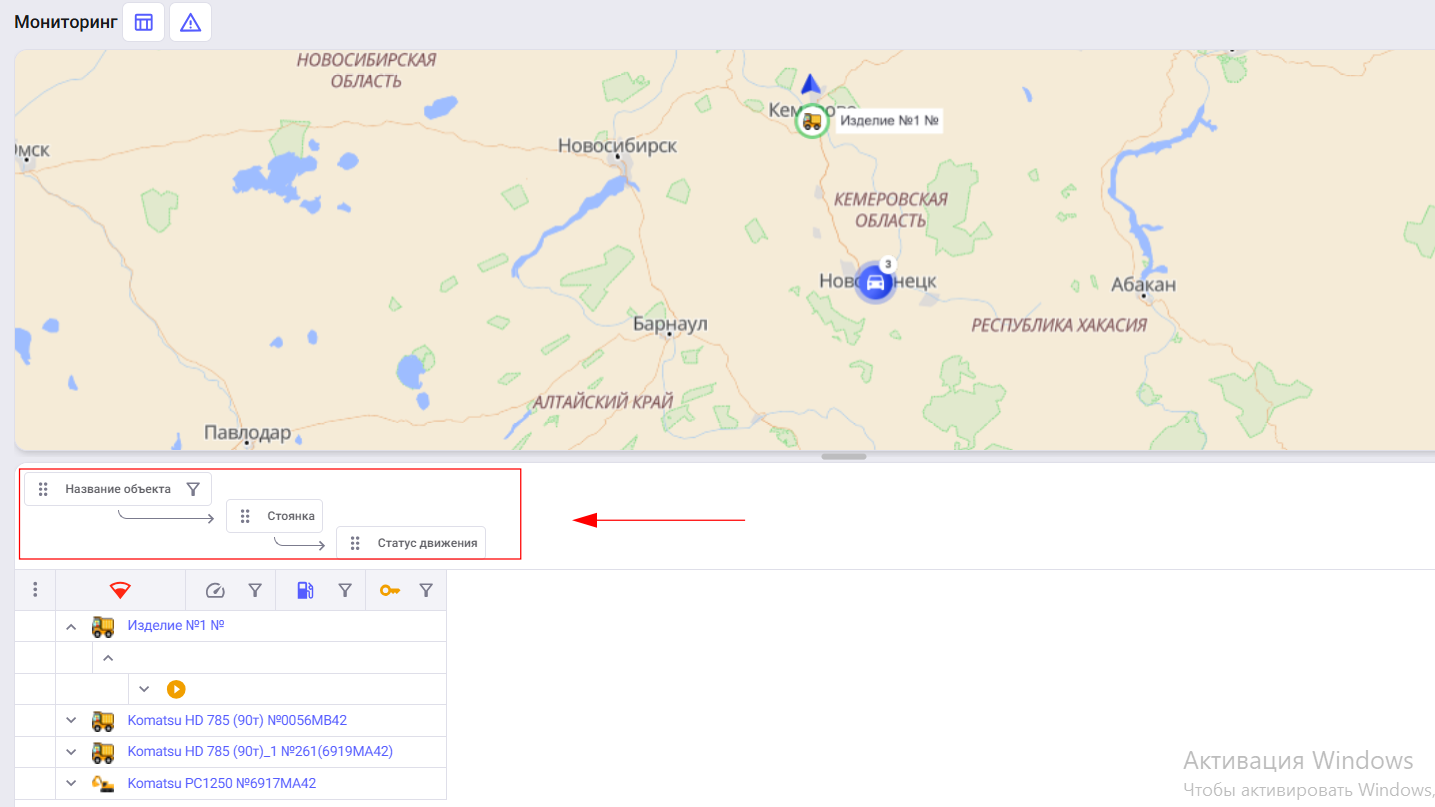Image resolution: width=1435 pixels, height=807 pixels.
Task: Open the alerts warning triangle button
Action: [190, 22]
